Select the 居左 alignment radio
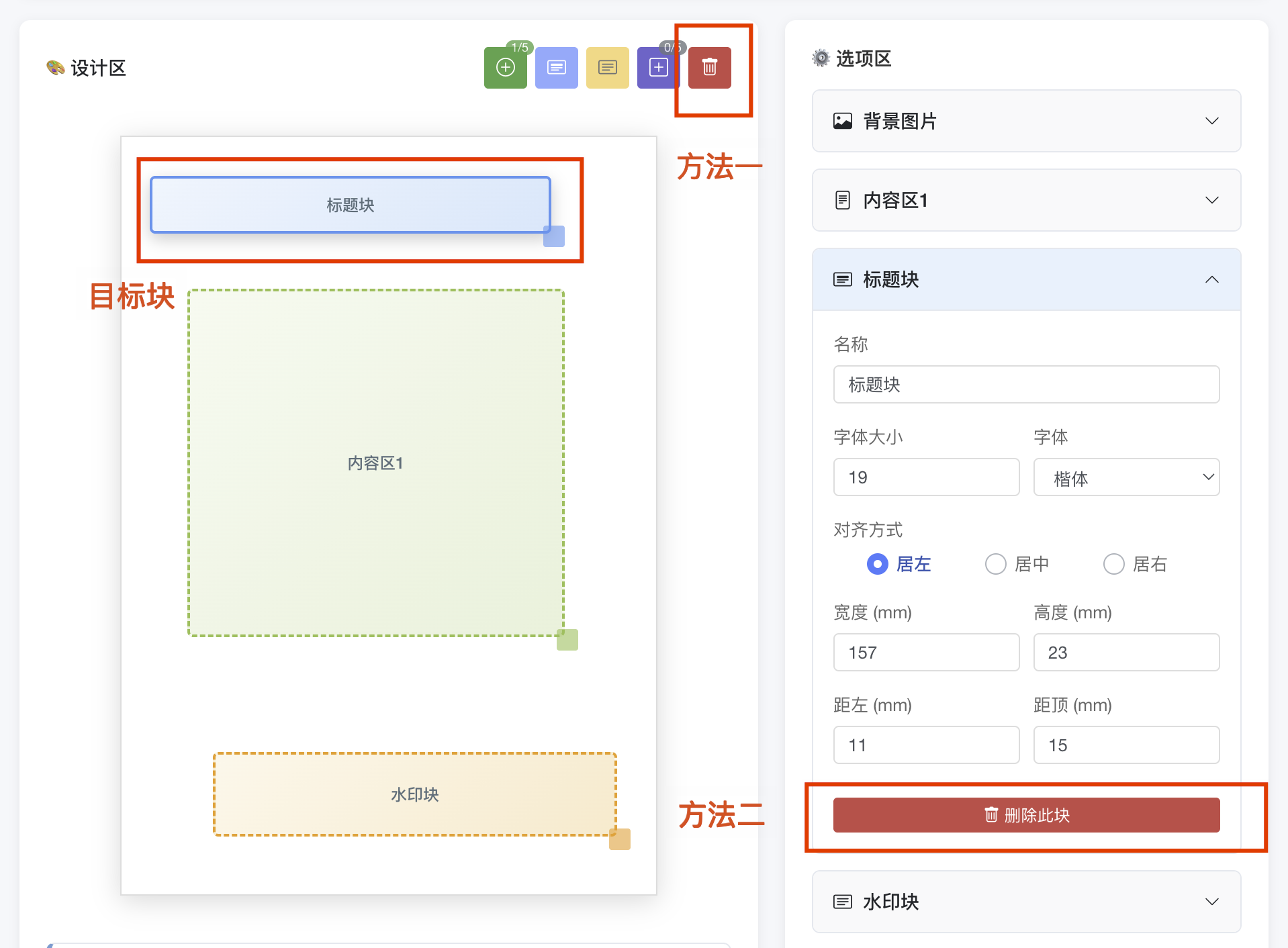 pyautogui.click(x=877, y=564)
